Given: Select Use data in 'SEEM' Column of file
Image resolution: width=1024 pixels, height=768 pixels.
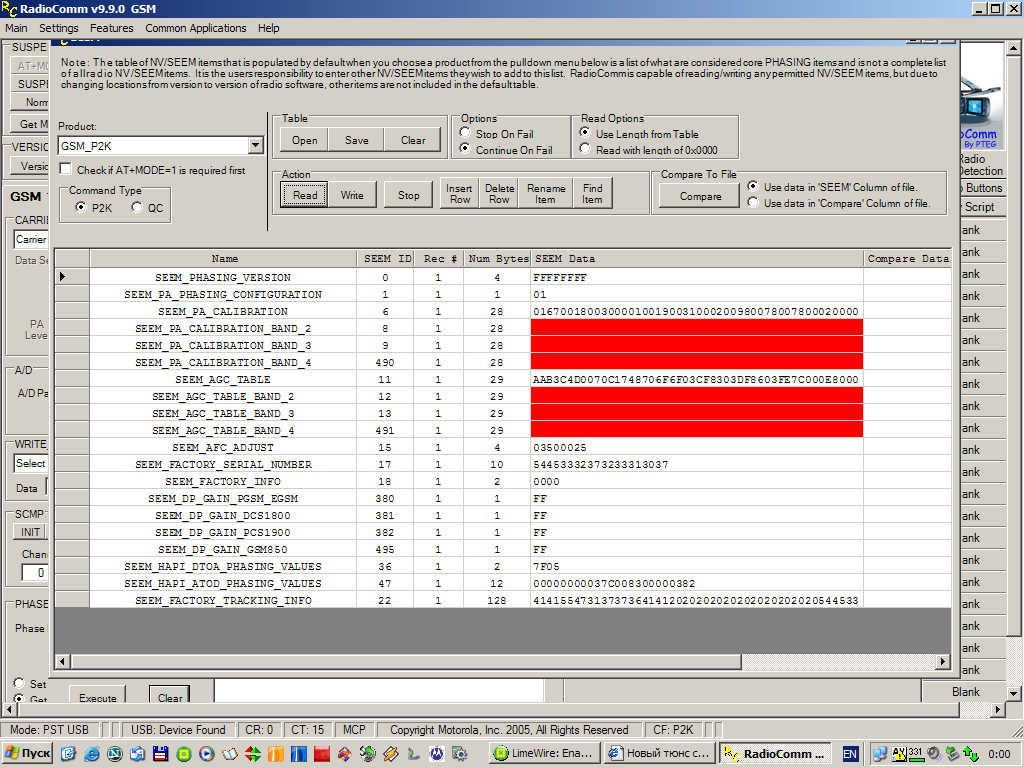Looking at the screenshot, I should point(753,186).
